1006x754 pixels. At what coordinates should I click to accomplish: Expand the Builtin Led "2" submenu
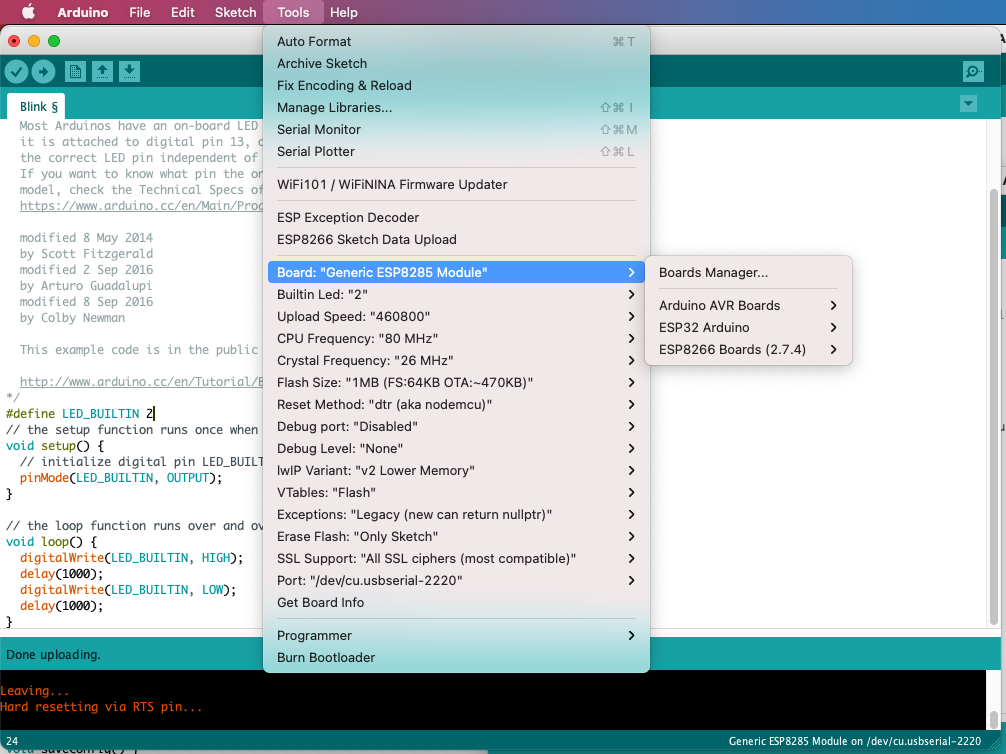(456, 295)
